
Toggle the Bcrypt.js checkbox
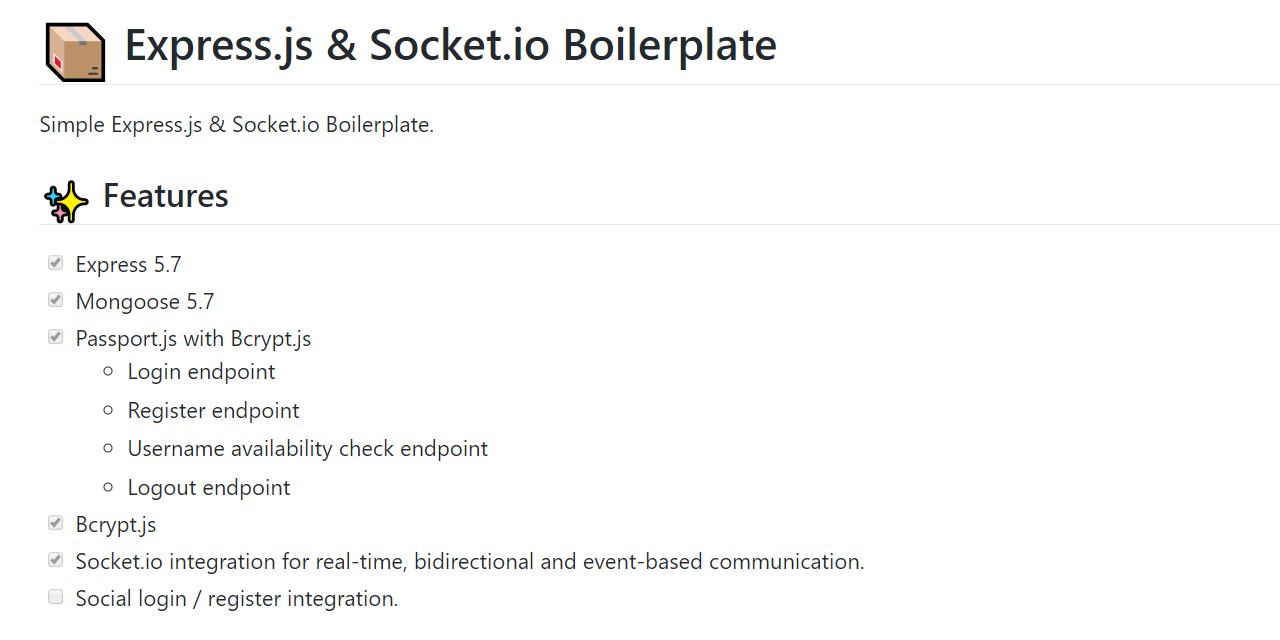coord(56,523)
